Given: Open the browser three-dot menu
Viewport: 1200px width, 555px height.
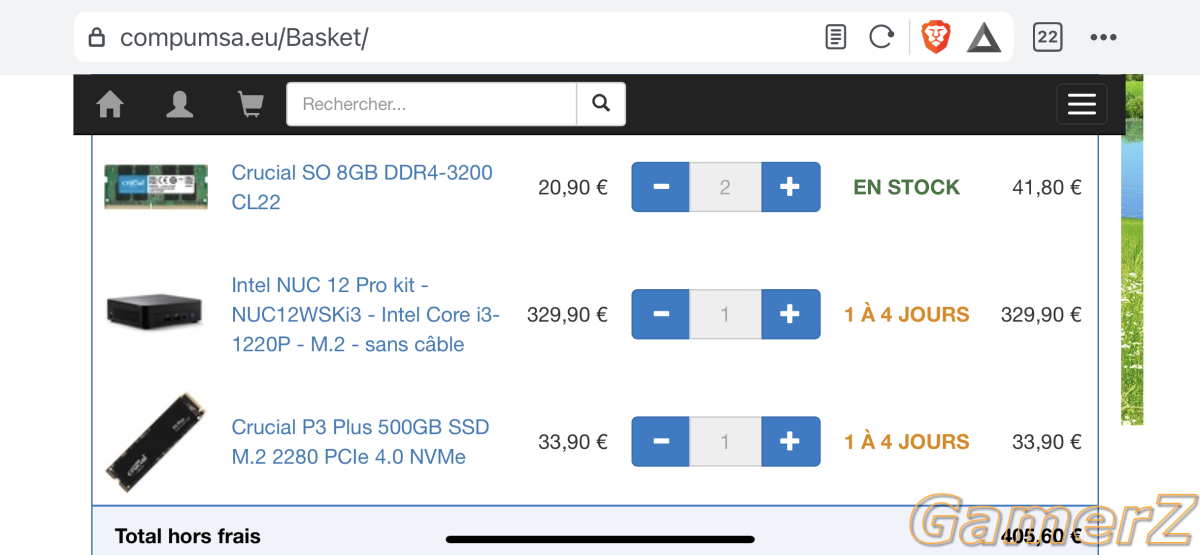Looking at the screenshot, I should click(1103, 38).
